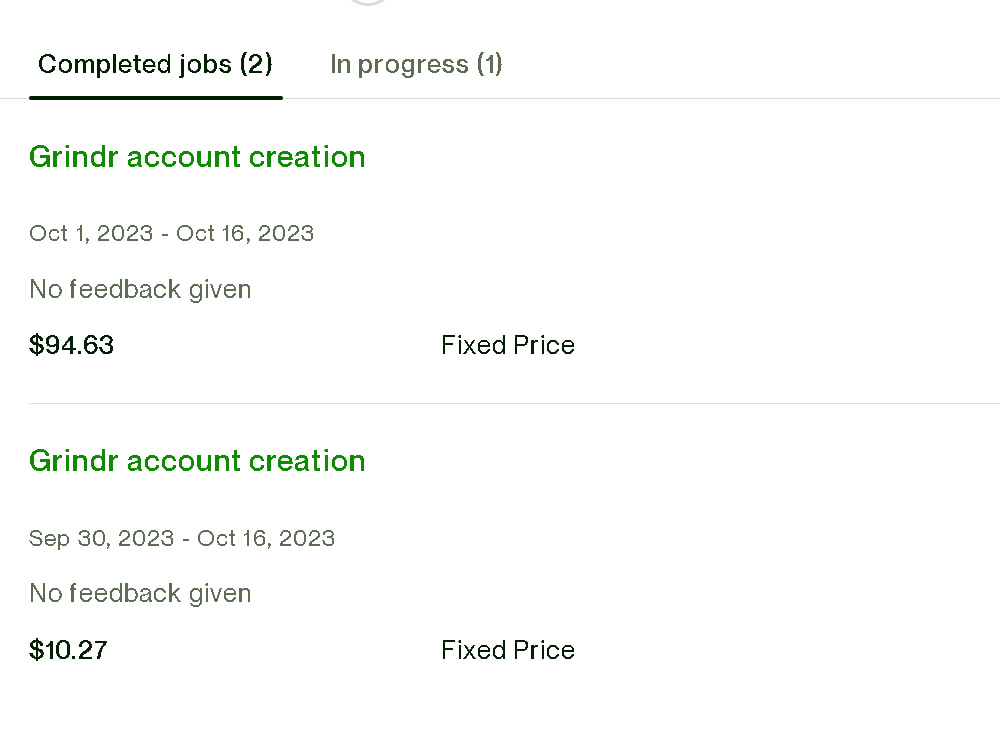
Task: Select No feedback given under the first job
Action: pyautogui.click(x=140, y=289)
